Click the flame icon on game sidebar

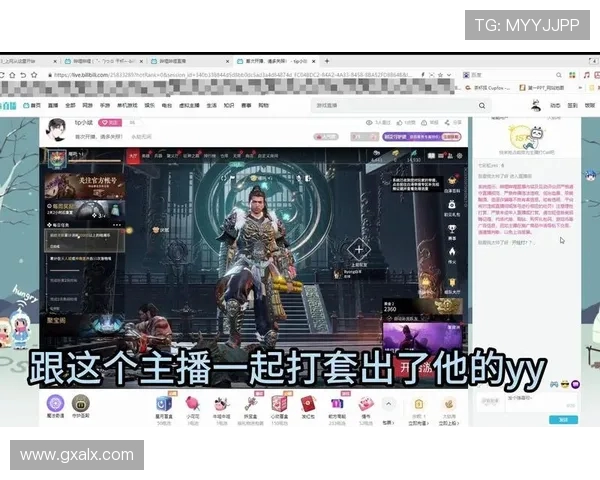pos(452,252)
